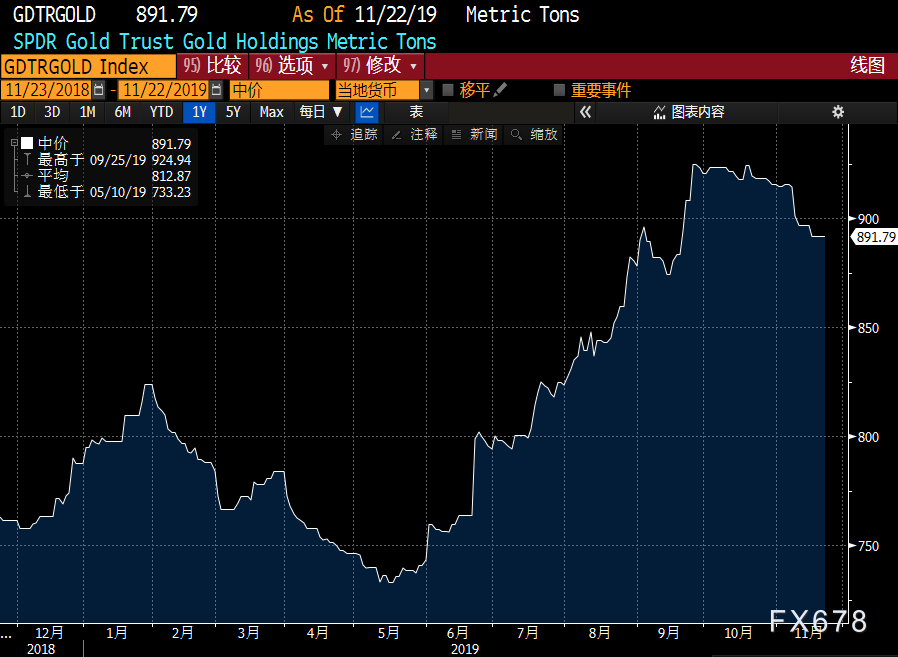Click the 95) 比较 compare button
This screenshot has width=898, height=657.
click(x=212, y=66)
